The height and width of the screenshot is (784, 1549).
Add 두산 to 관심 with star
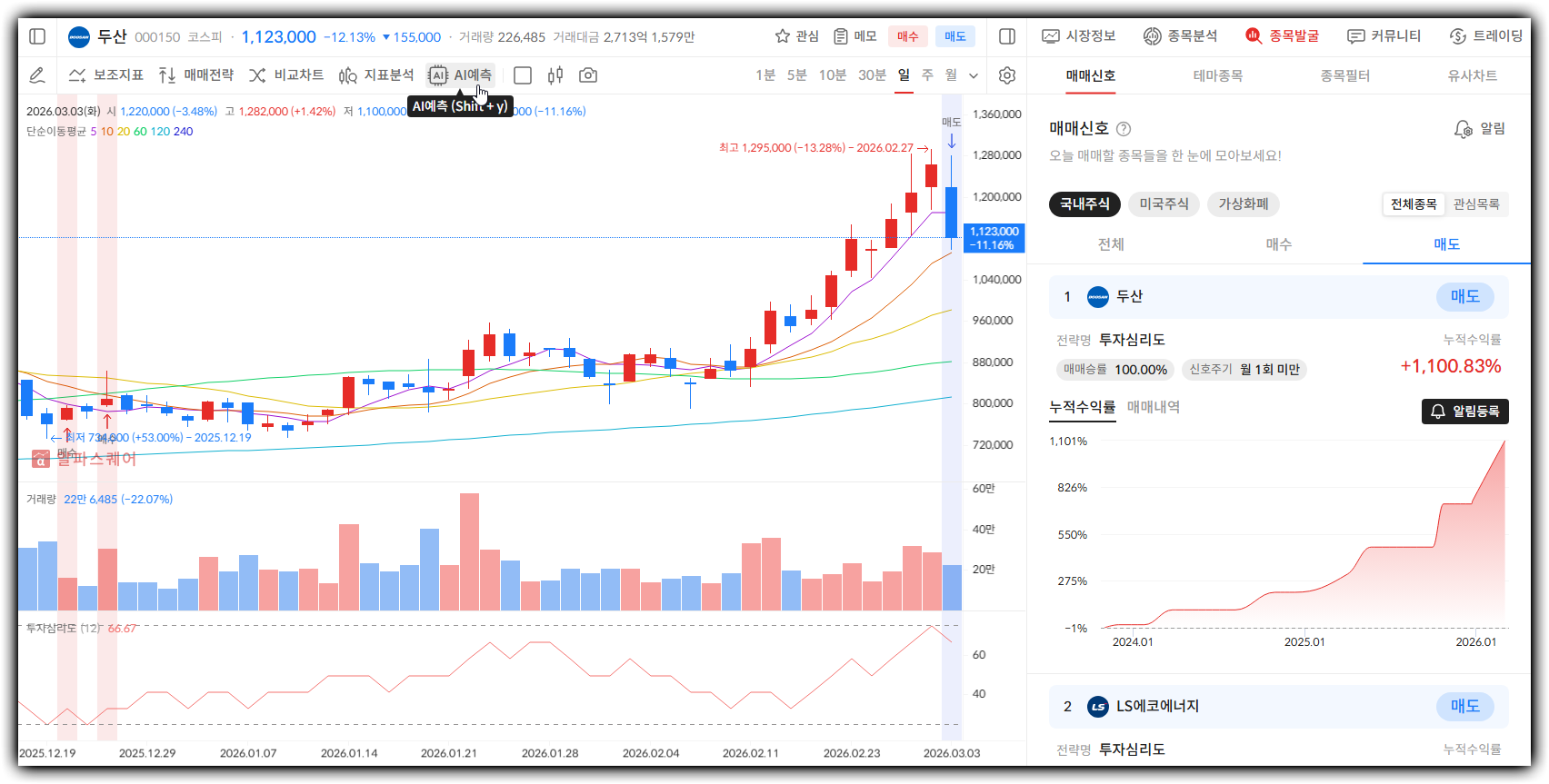795,36
